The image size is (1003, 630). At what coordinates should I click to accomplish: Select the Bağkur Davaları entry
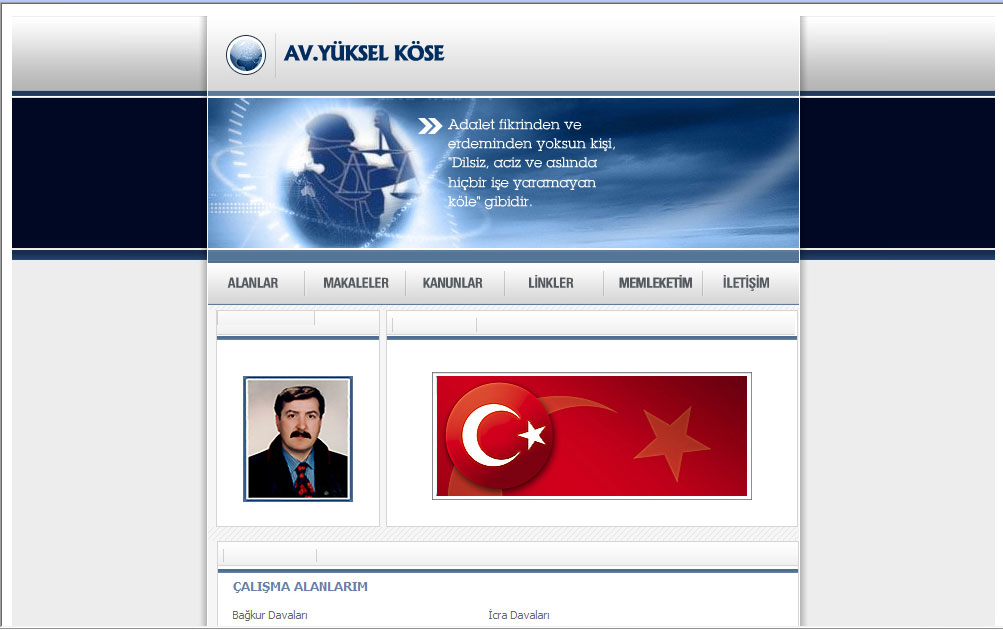click(270, 615)
